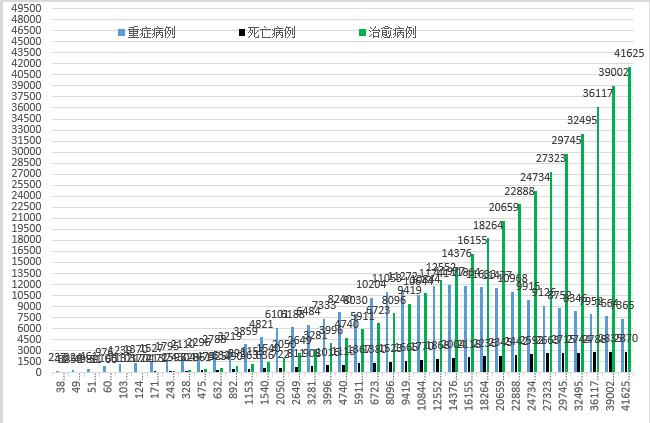Select the blue 重症病例 legend swatch
Screen dimensions: 650x423
click(x=121, y=32)
